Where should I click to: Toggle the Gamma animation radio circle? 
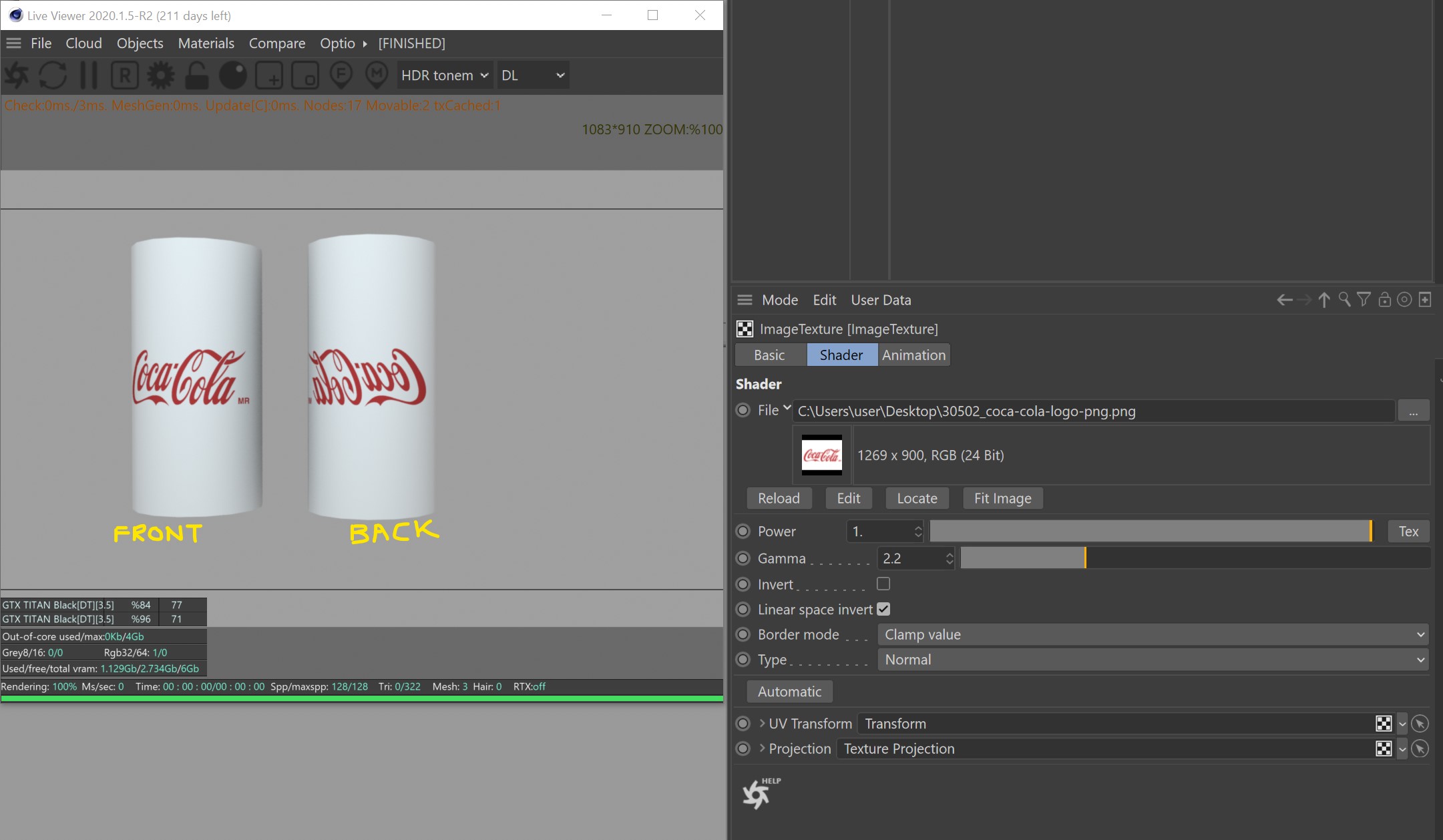(x=743, y=558)
